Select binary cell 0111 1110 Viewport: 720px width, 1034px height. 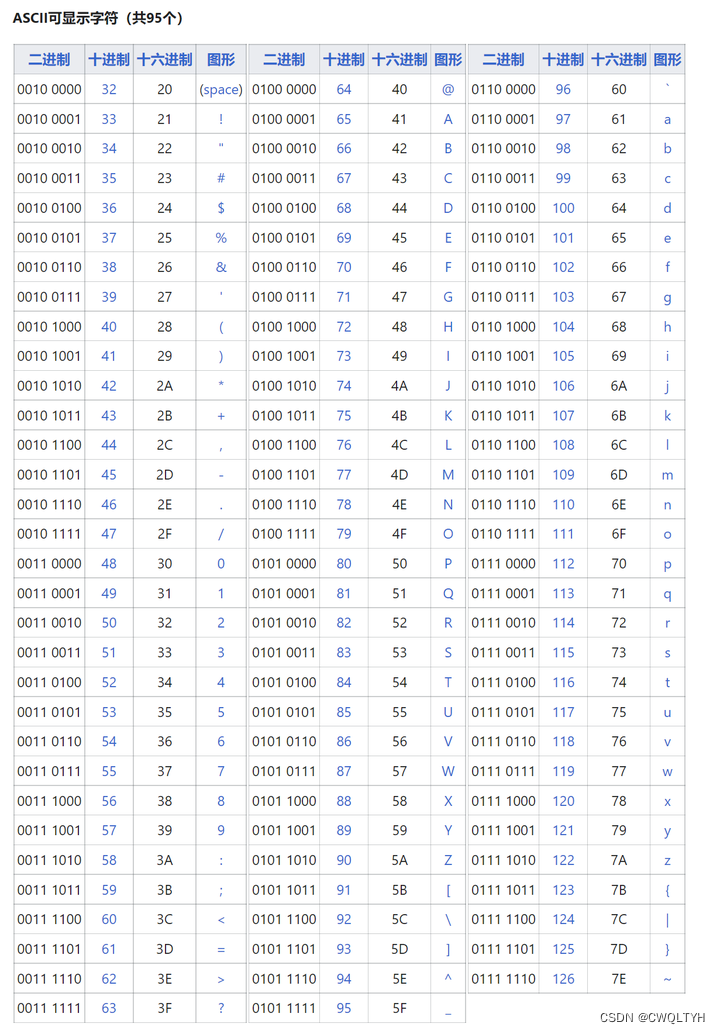tap(503, 979)
